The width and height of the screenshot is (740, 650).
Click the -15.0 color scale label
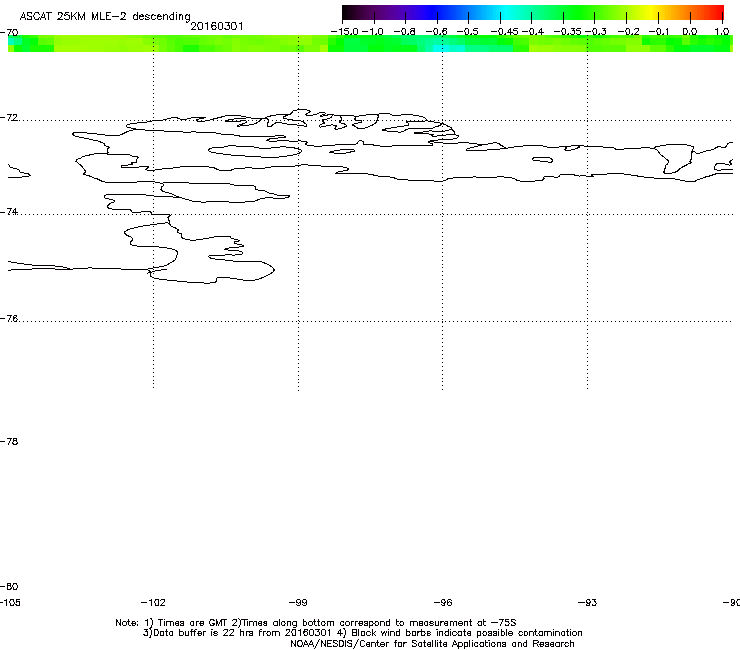coord(345,32)
